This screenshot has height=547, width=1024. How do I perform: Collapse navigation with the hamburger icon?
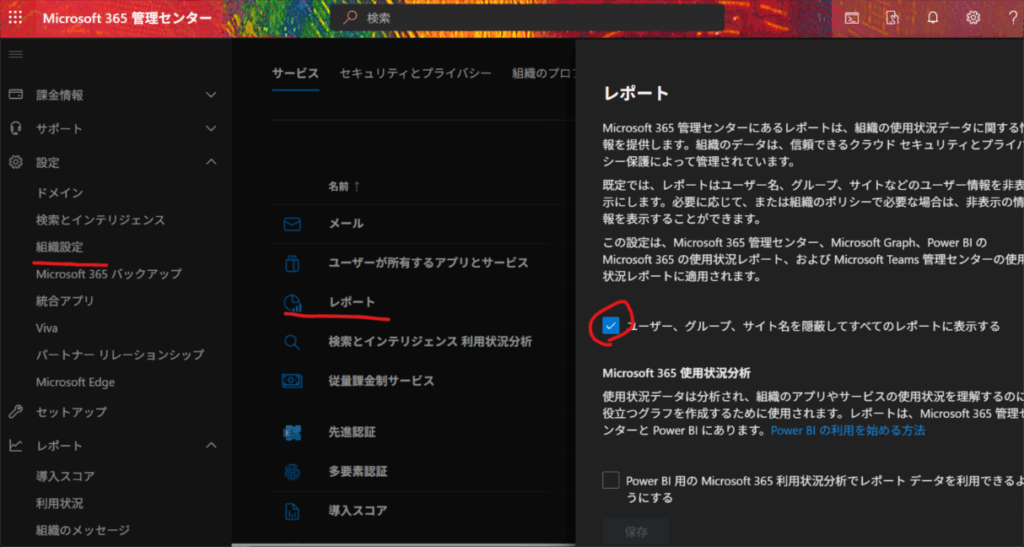pos(16,54)
